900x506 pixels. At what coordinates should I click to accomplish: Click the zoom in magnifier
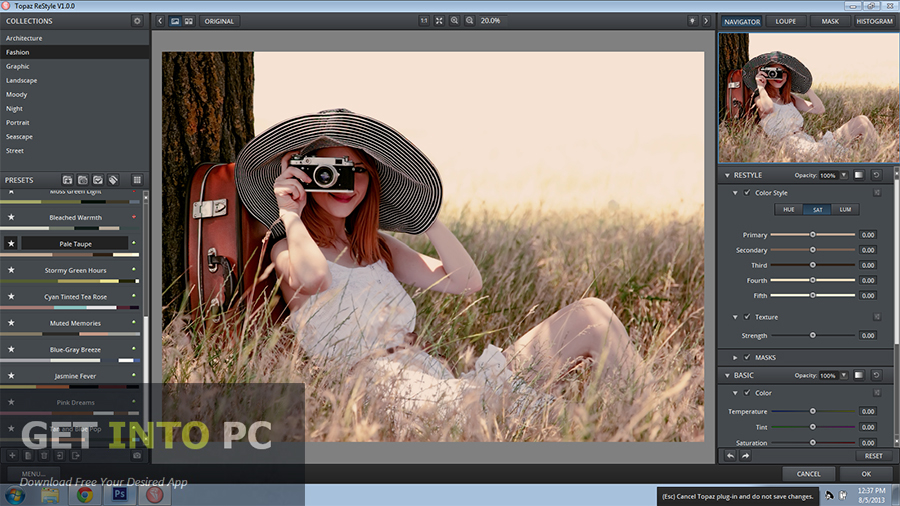(454, 21)
